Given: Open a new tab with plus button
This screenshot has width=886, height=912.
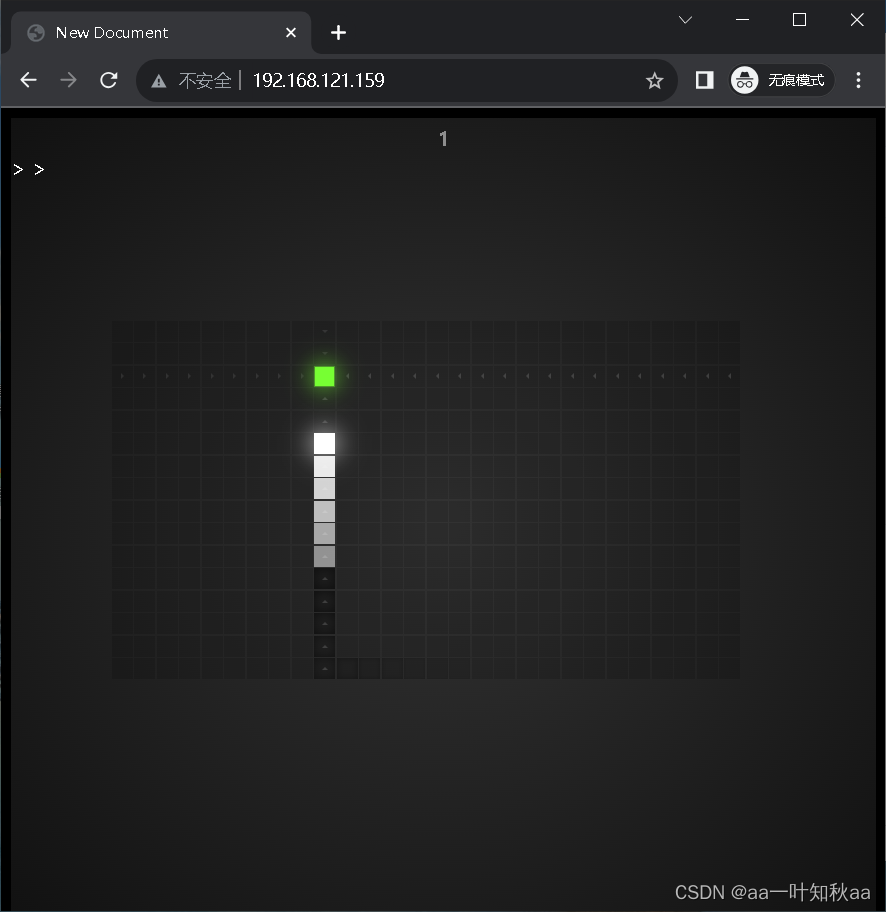Looking at the screenshot, I should tap(338, 33).
